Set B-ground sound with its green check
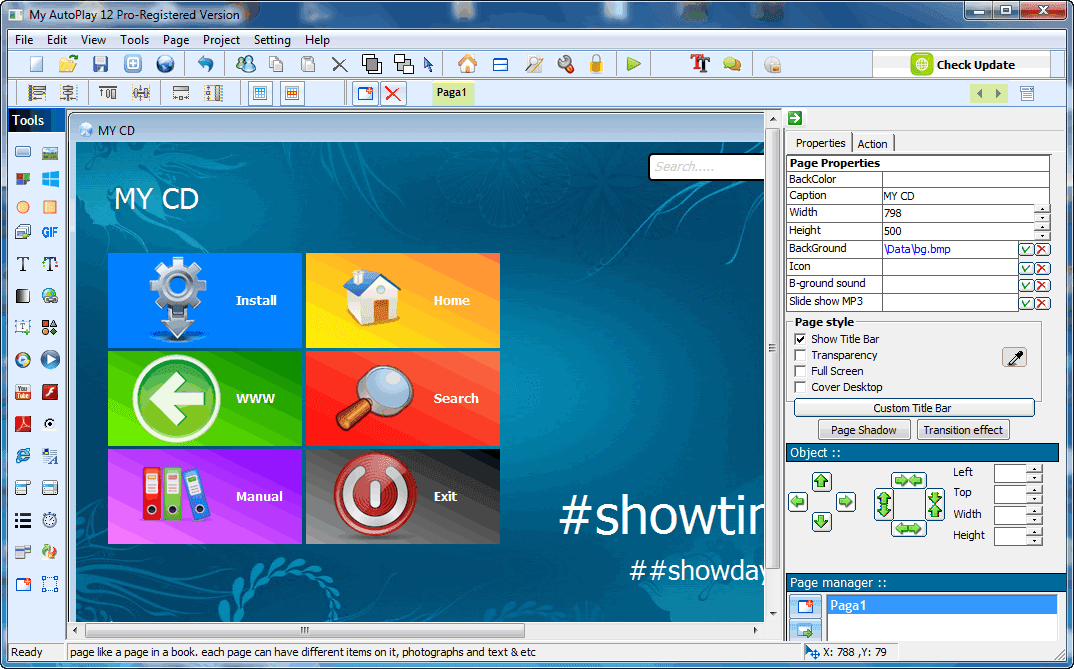Image resolution: width=1074 pixels, height=669 pixels. point(1025,285)
